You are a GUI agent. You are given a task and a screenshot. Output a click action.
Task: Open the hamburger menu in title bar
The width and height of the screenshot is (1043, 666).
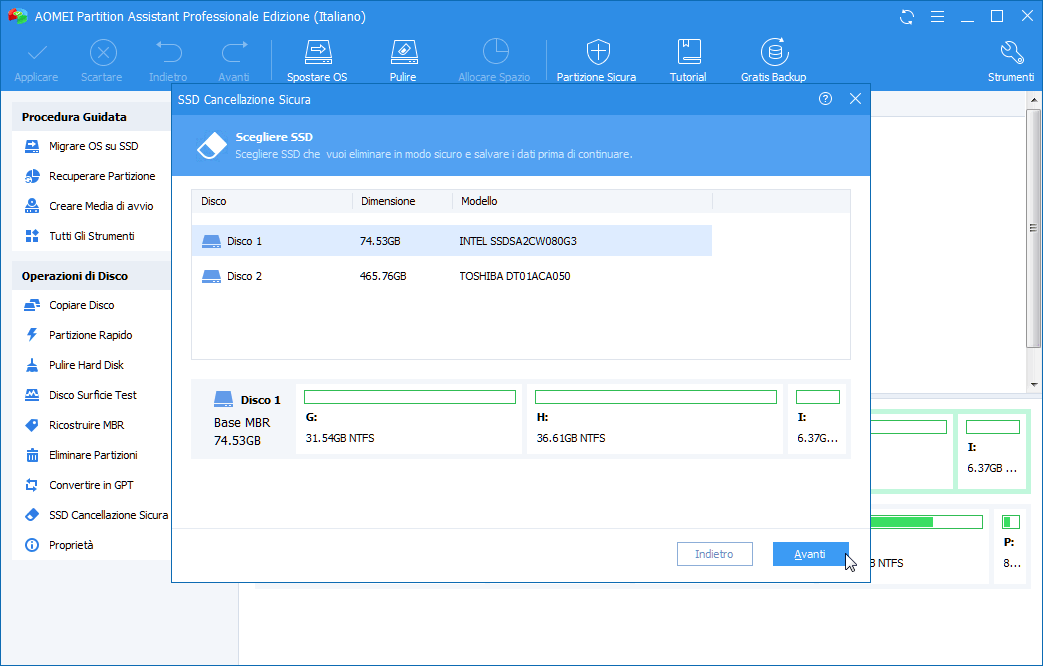tap(937, 17)
